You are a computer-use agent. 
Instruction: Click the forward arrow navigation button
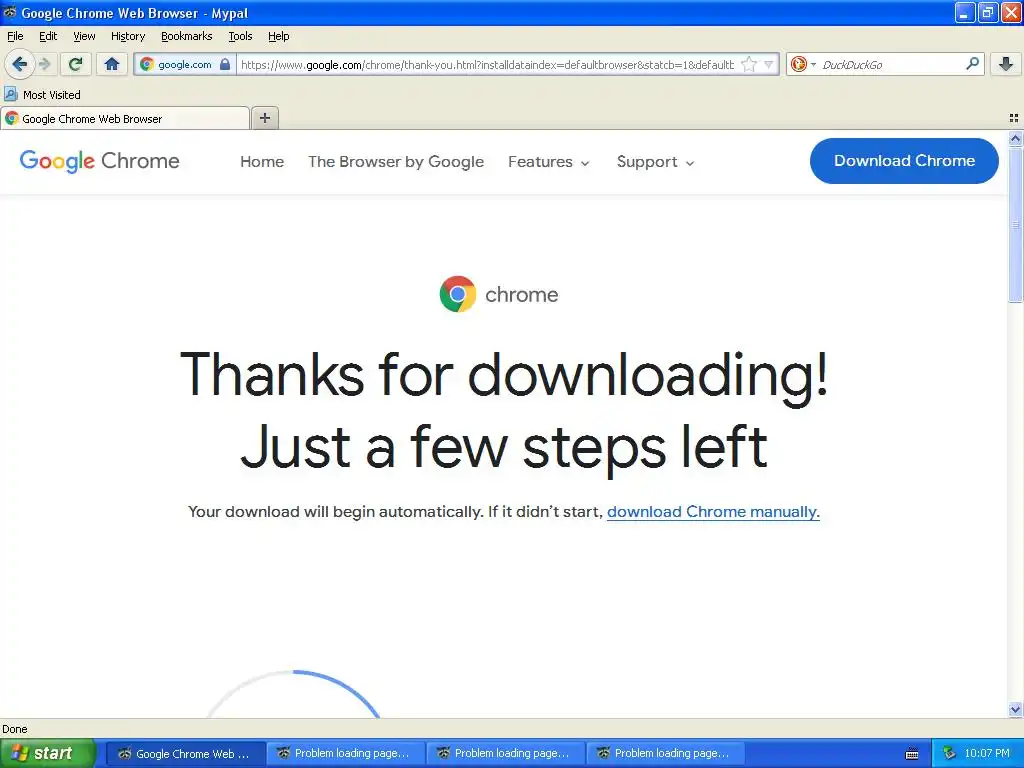(x=44, y=64)
